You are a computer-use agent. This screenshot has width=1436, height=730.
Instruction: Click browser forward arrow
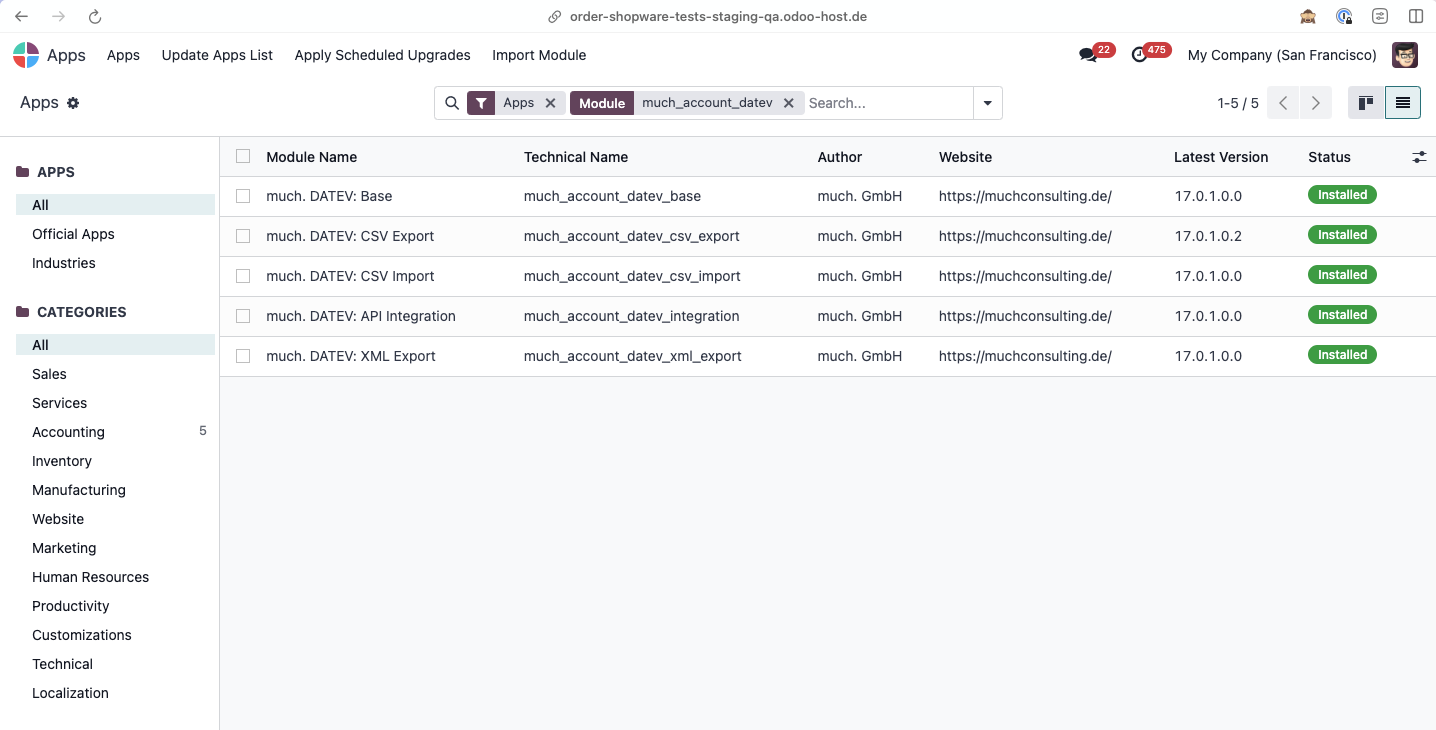(58, 16)
